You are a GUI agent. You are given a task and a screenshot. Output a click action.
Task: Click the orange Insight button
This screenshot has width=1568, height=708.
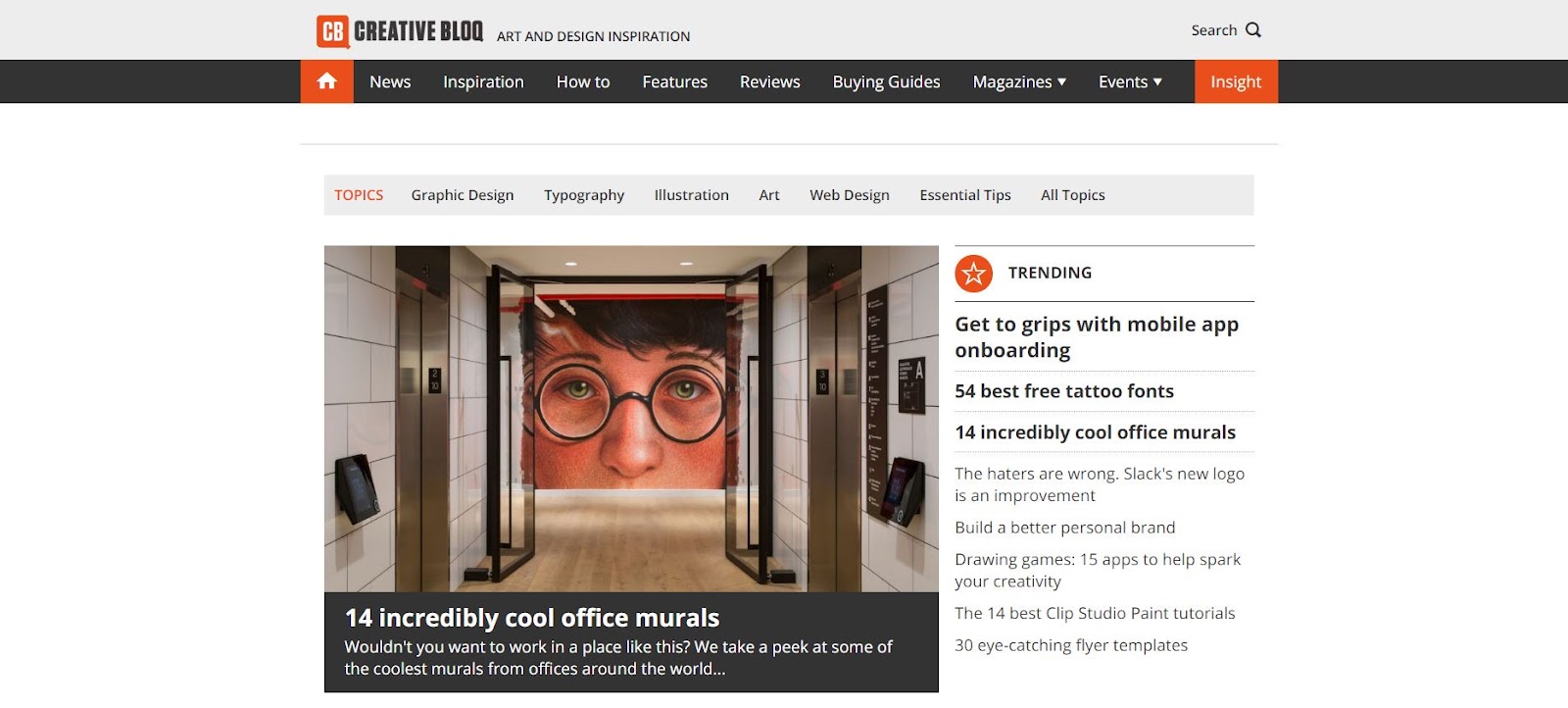point(1236,81)
